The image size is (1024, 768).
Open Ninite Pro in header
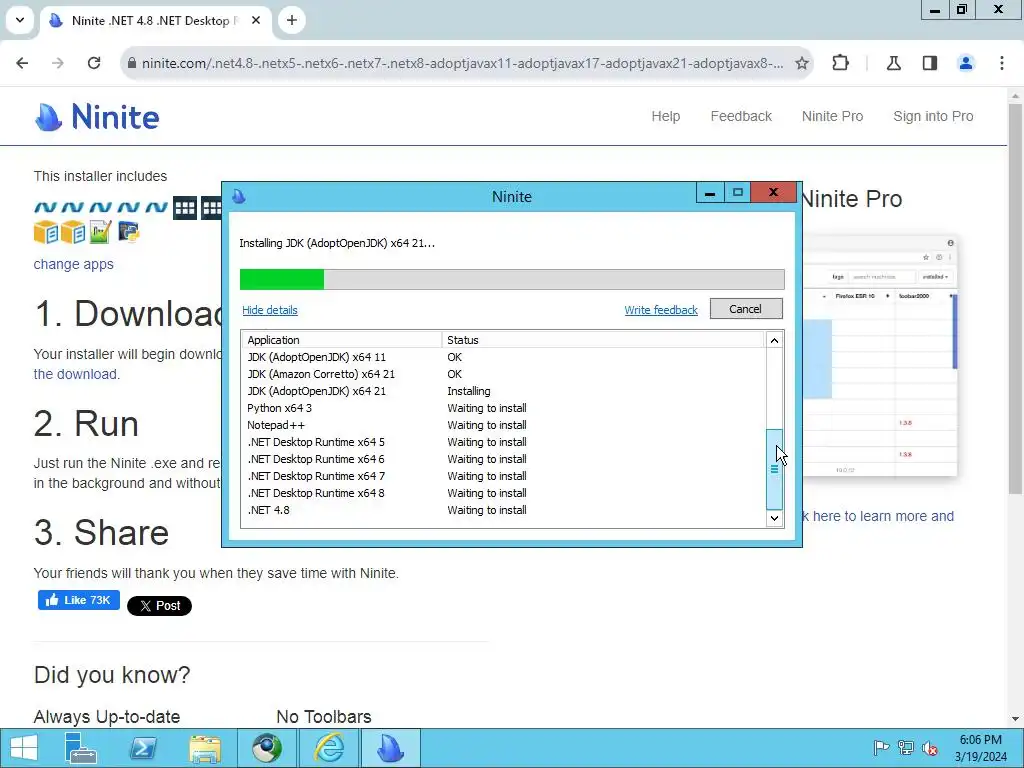(832, 116)
